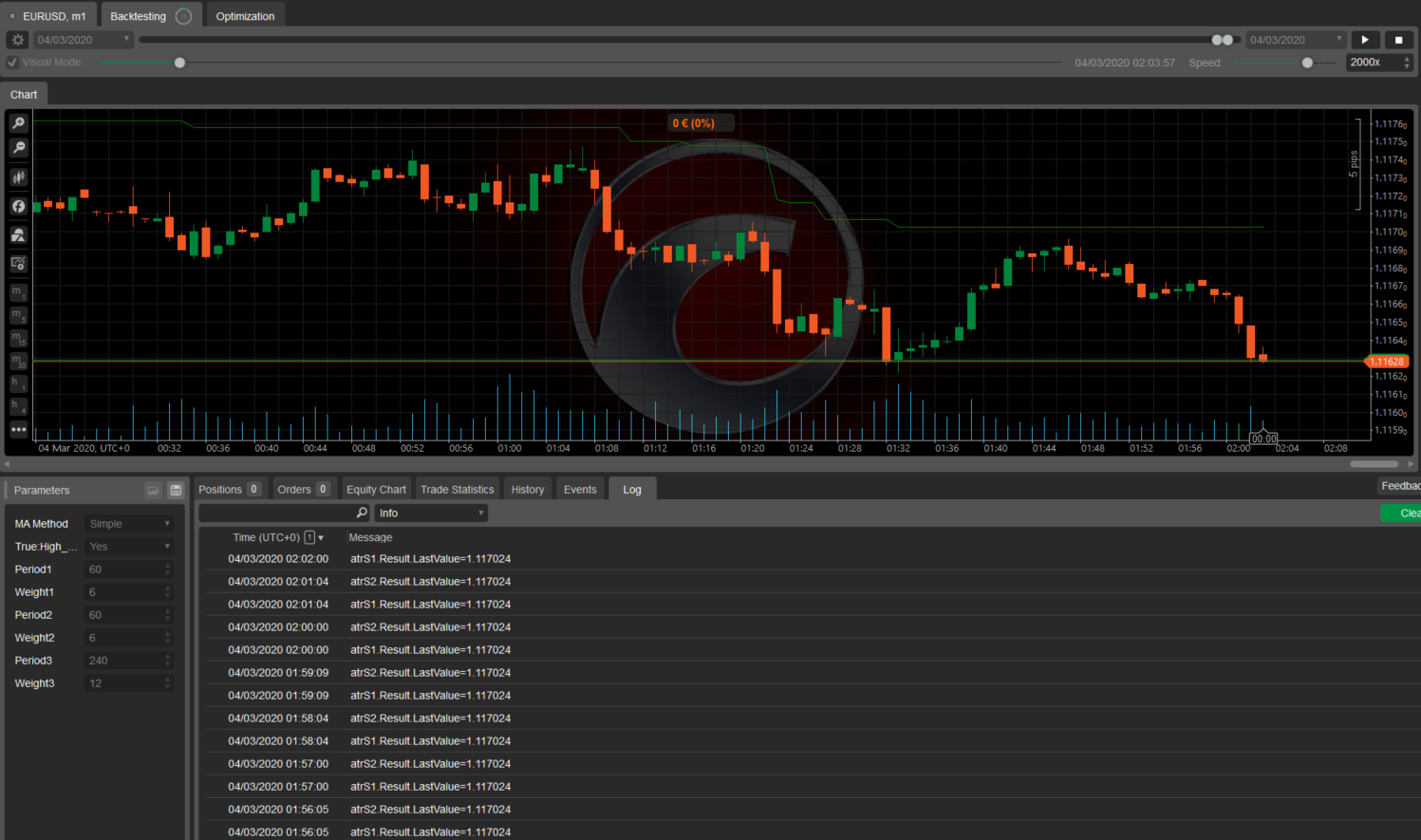Image resolution: width=1421 pixels, height=840 pixels.
Task: Switch chart to m5 timeframe
Action: tap(18, 315)
